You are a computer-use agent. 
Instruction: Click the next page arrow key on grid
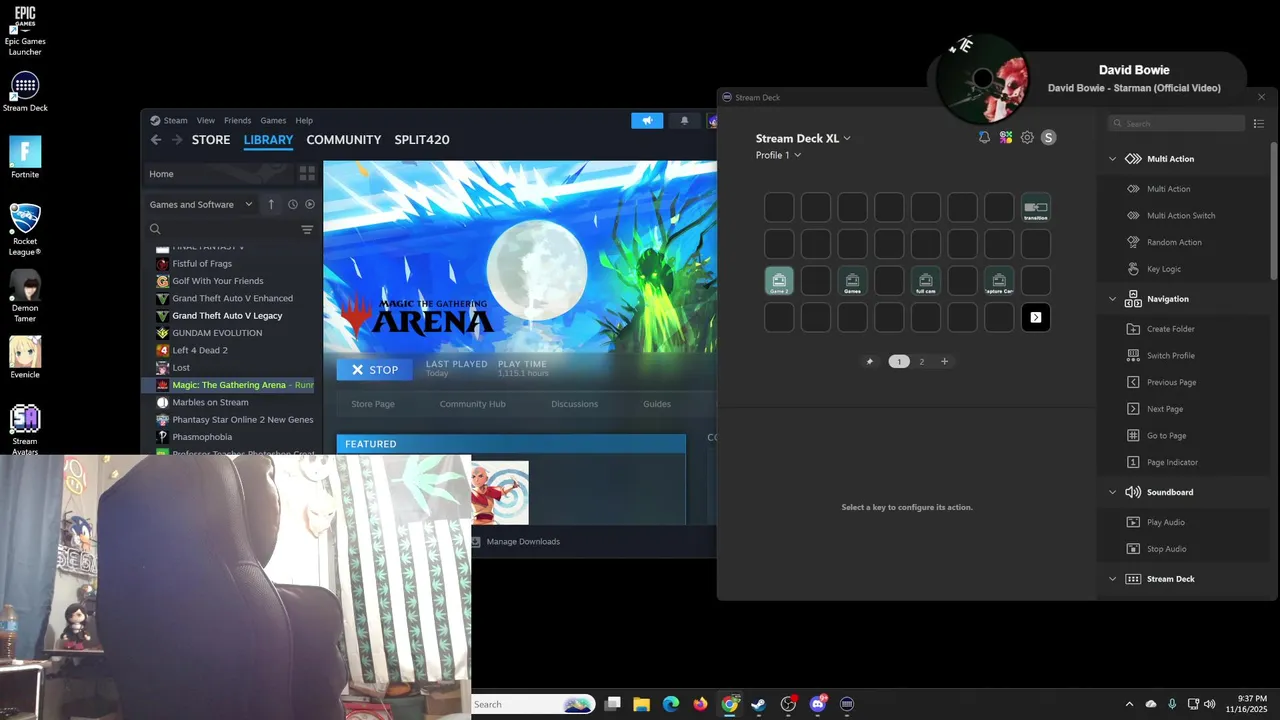(1036, 318)
